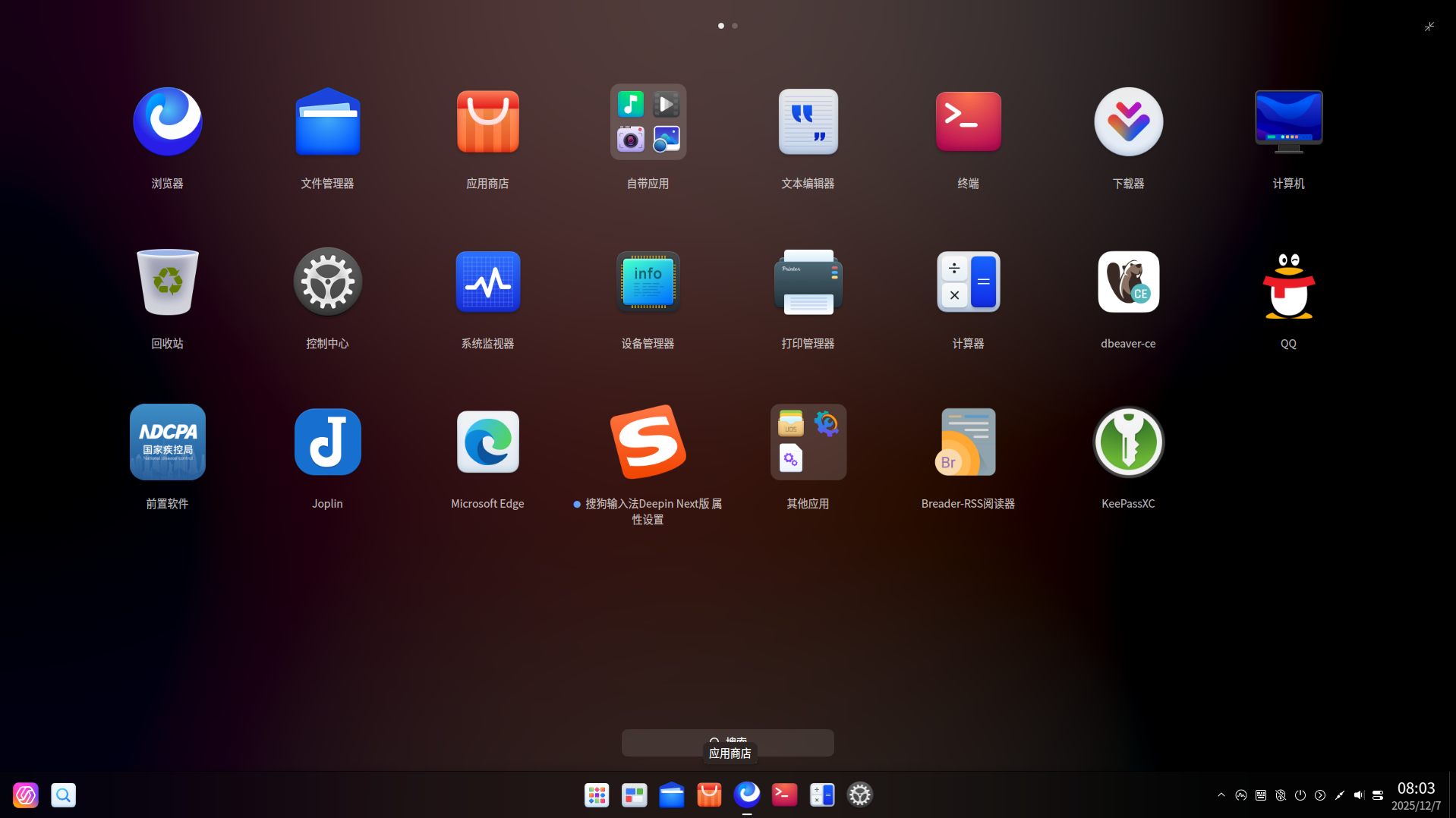Expand the system tray arrow

(1221, 795)
